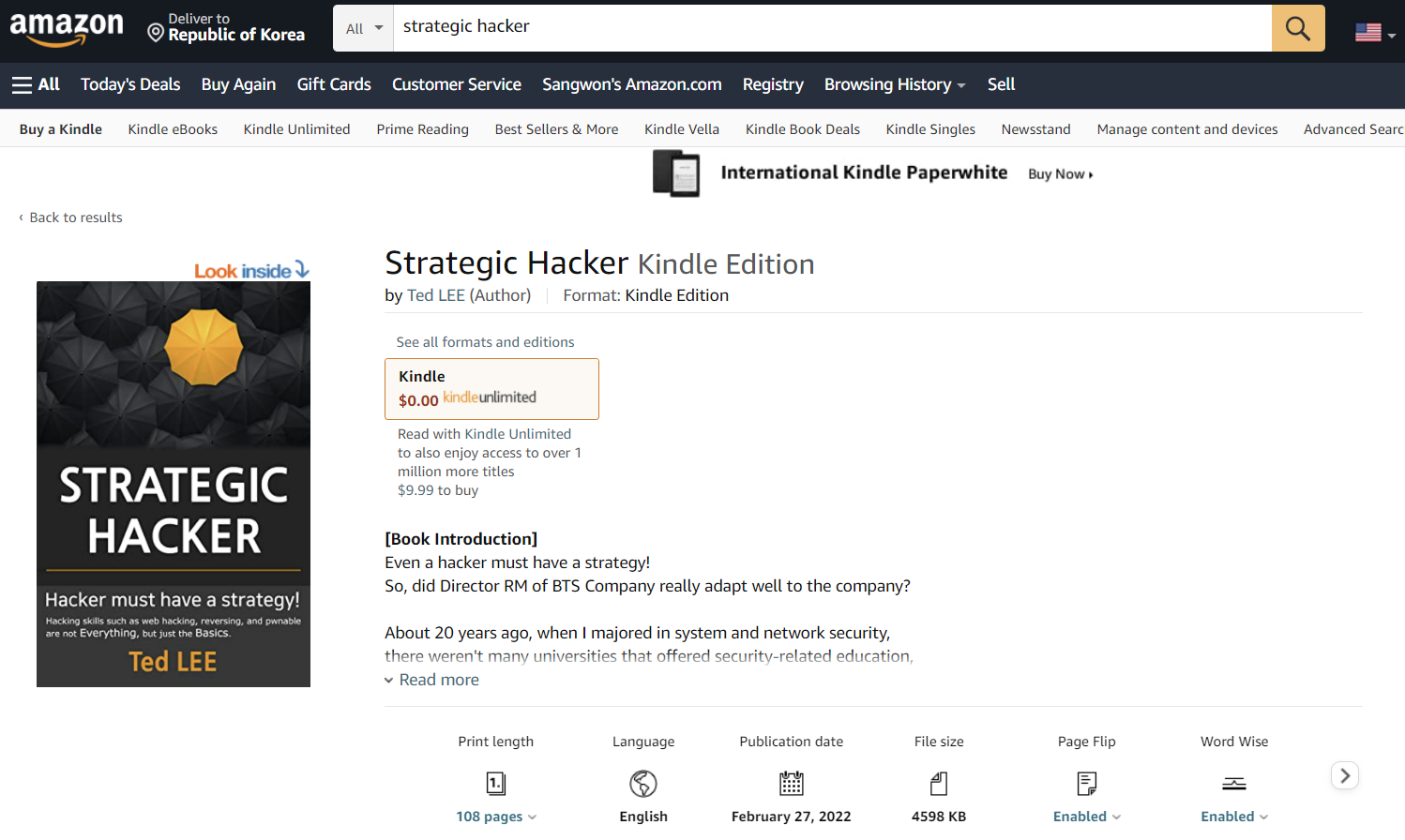
Task: Focus the search field with strategic hacker
Action: (832, 28)
